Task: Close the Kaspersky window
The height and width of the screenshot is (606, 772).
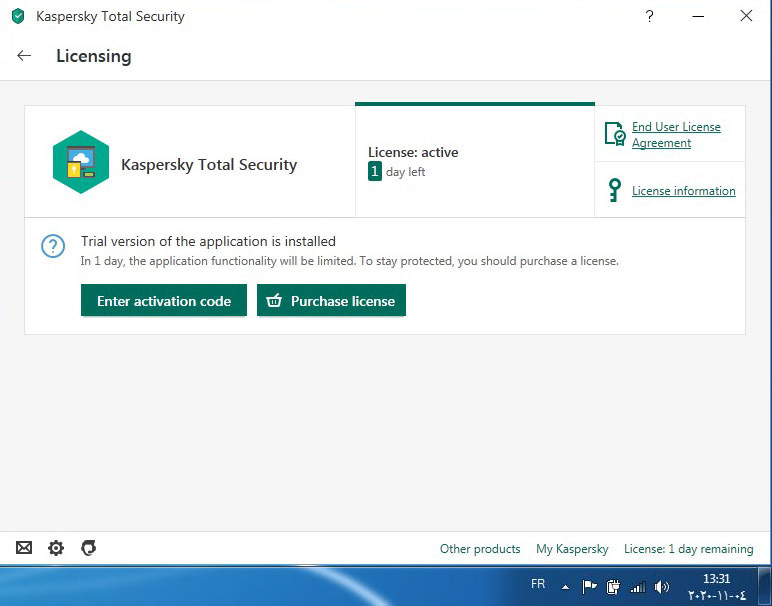Action: pyautogui.click(x=746, y=16)
